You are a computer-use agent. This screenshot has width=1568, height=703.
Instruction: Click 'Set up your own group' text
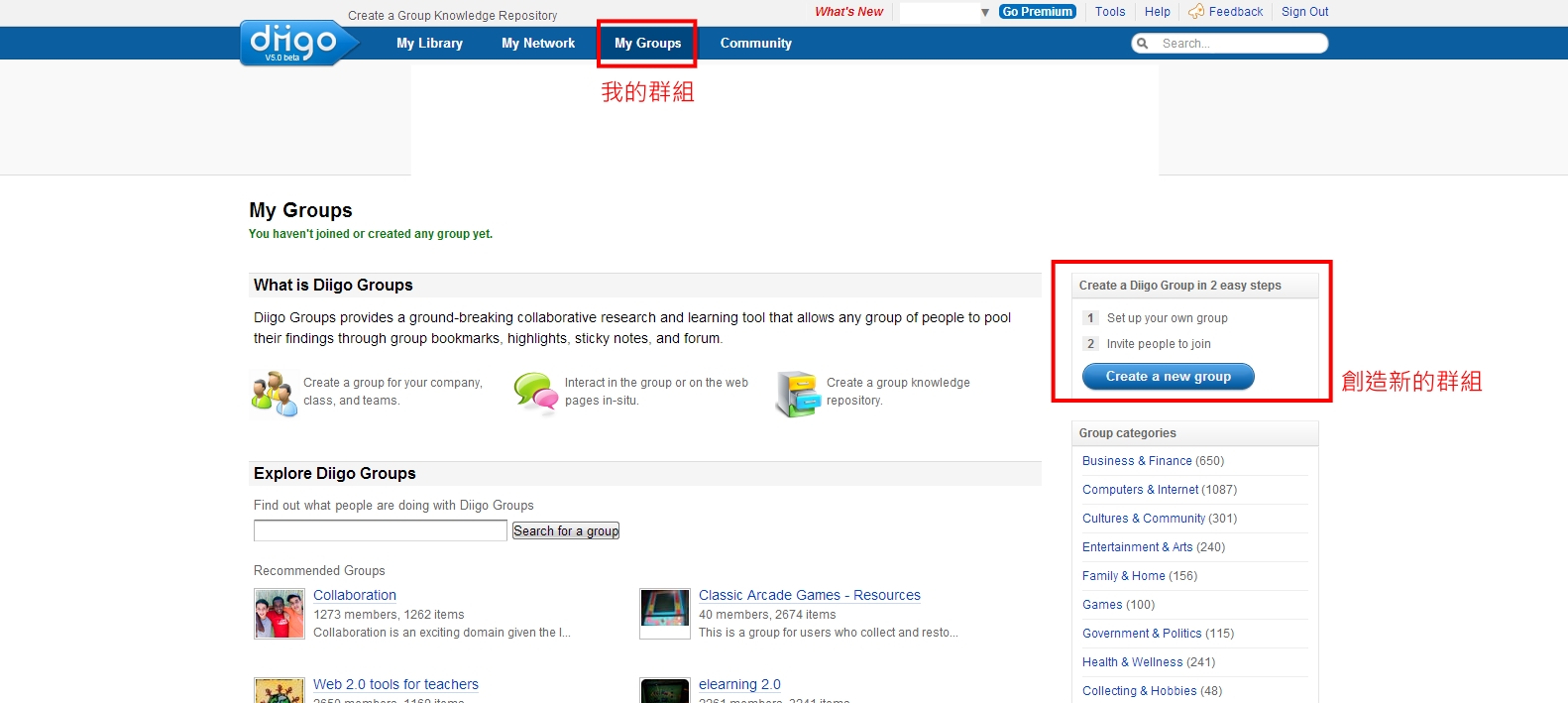(1167, 318)
